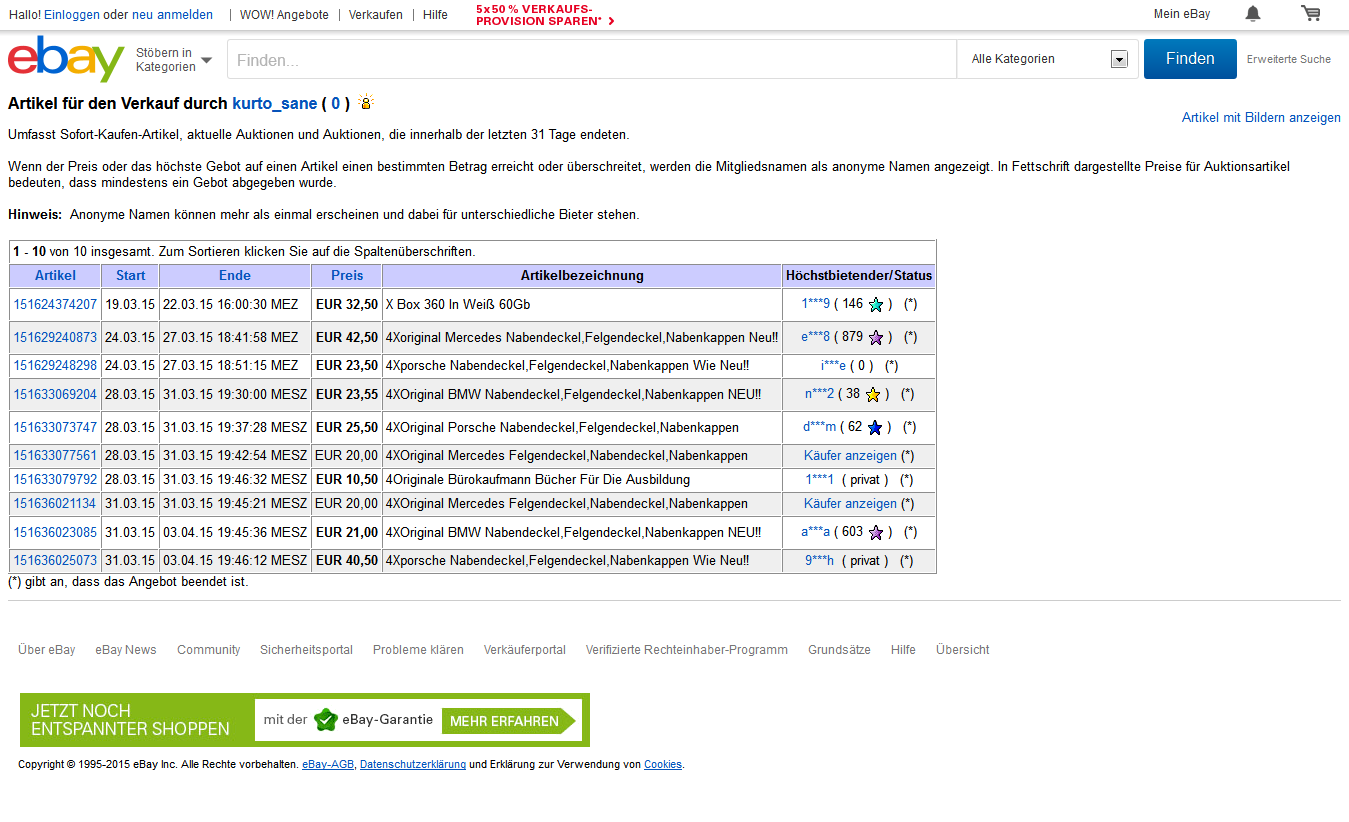Click the MEHR ERFAHREN button
The width and height of the screenshot is (1349, 822).
click(x=509, y=721)
